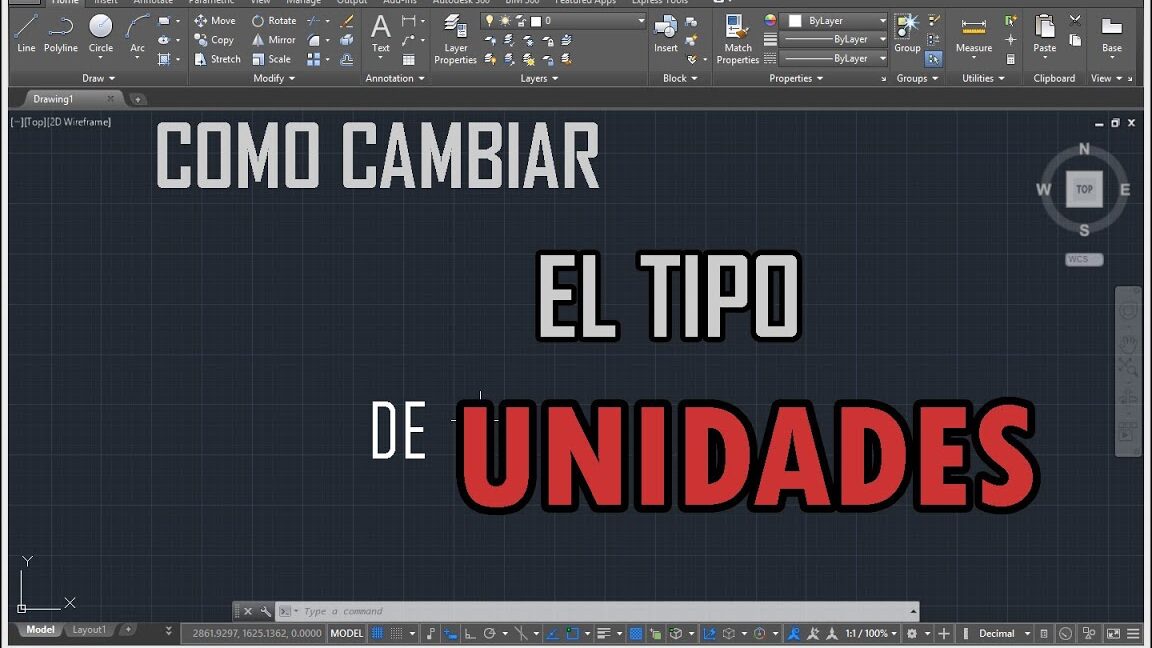This screenshot has height=648, width=1152.
Task: Toggle the TOP face on the ViewCube
Action: (x=1084, y=189)
